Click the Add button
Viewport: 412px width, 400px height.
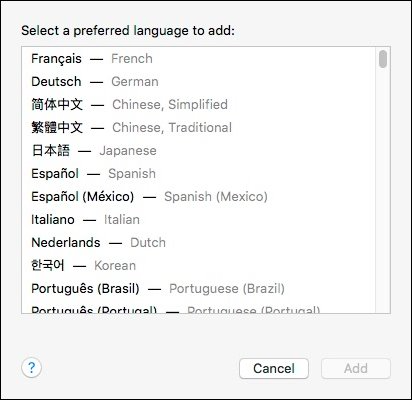[356, 368]
